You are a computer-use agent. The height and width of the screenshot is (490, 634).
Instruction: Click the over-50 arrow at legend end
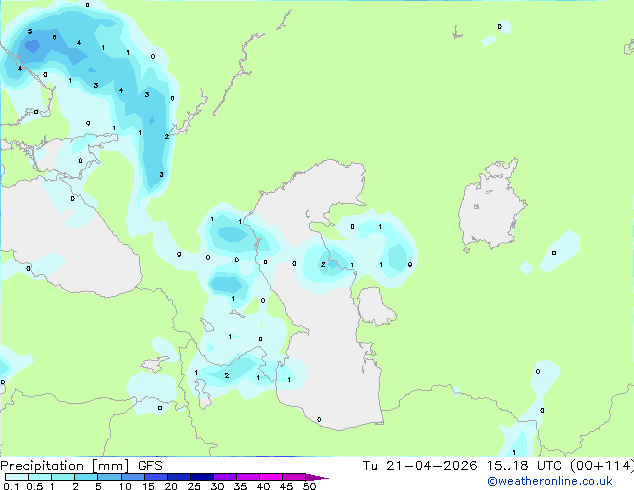click(317, 477)
